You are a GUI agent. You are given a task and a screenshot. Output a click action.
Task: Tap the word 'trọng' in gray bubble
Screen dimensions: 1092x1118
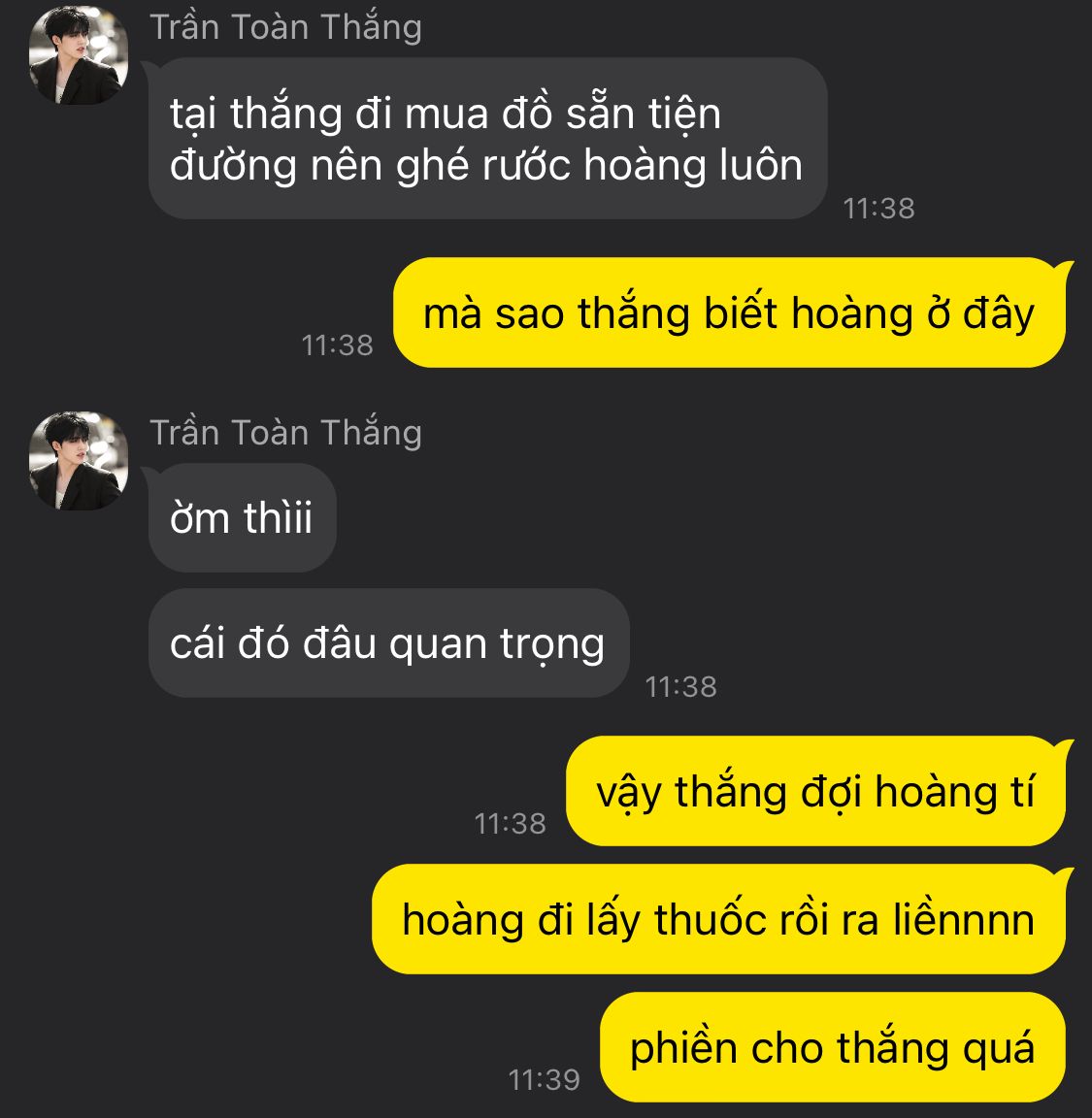point(552,645)
